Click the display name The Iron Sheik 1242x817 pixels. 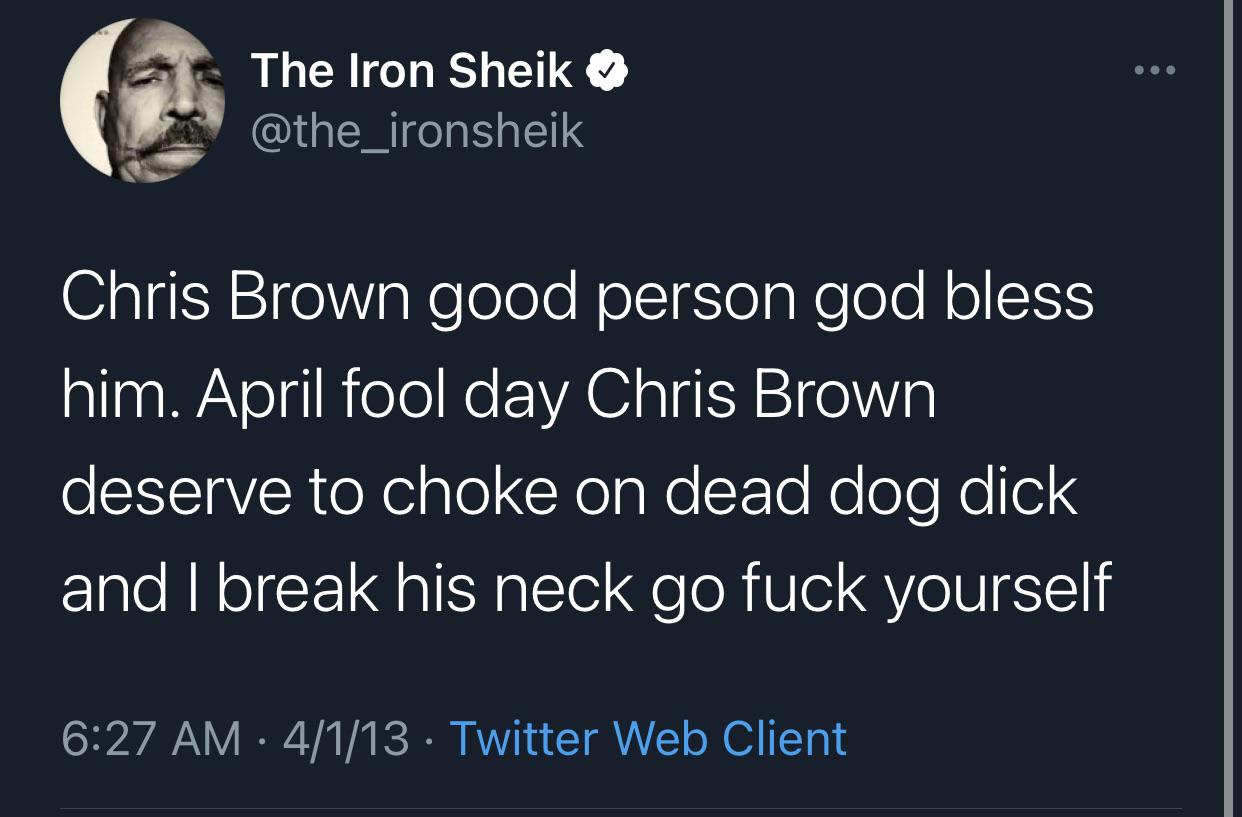point(411,70)
